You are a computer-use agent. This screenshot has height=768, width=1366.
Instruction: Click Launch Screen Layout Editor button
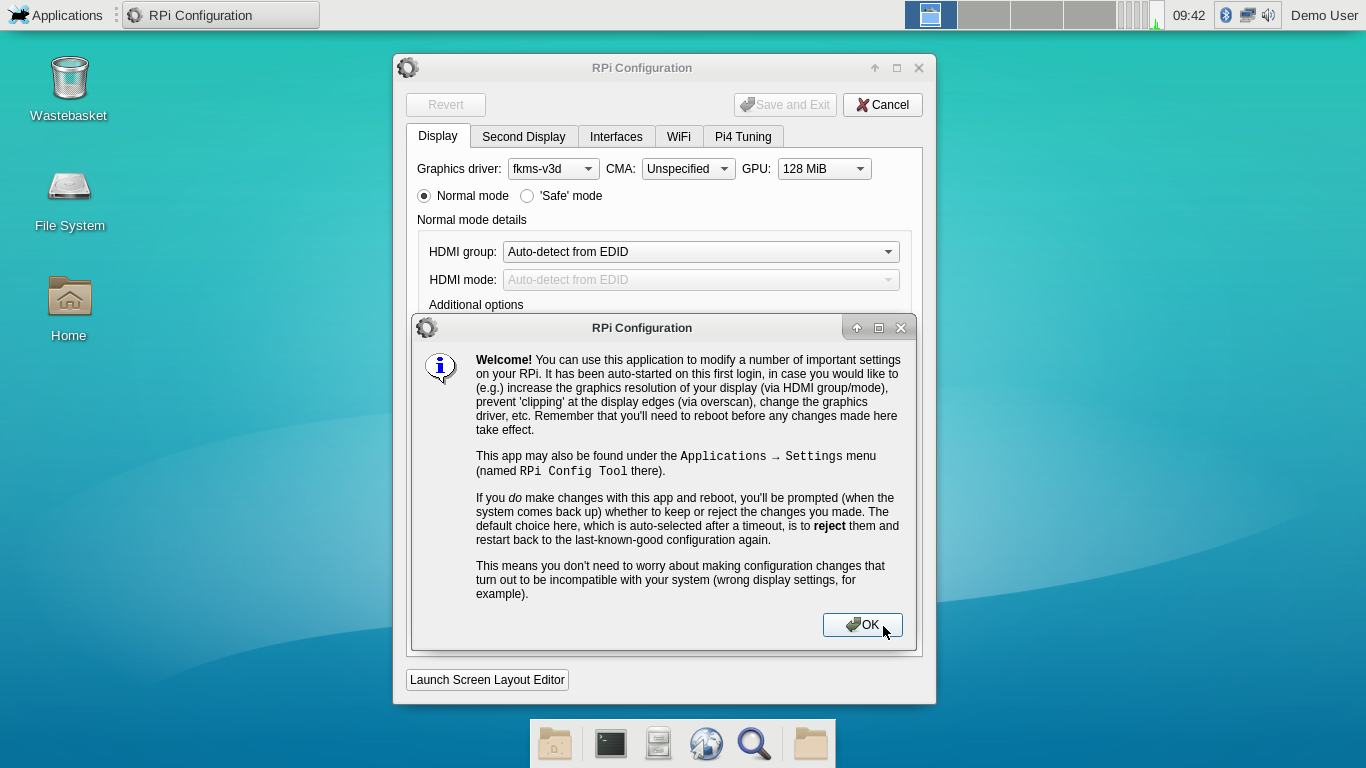point(487,680)
